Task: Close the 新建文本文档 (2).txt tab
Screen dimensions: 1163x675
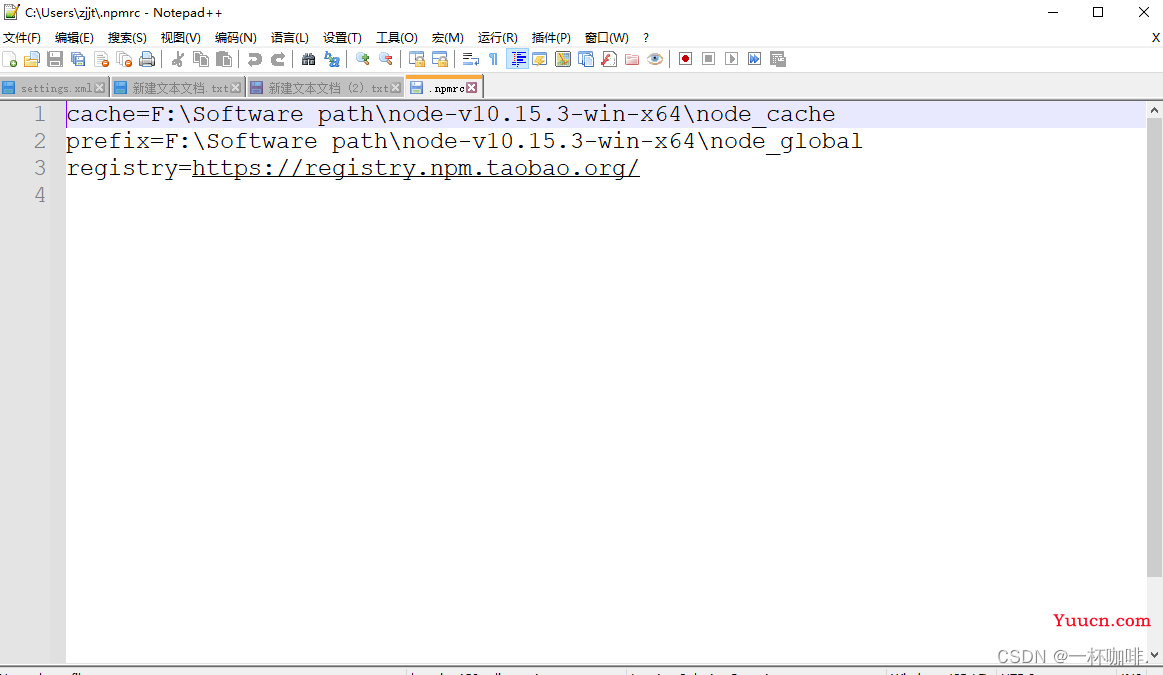Action: point(395,88)
